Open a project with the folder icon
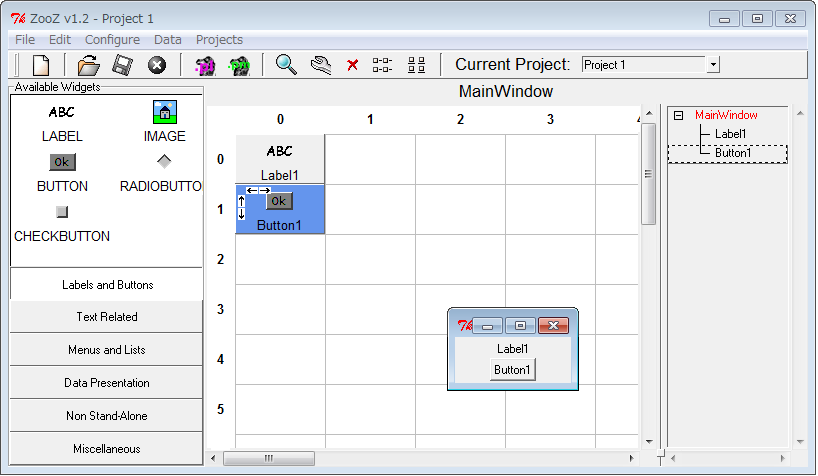Image resolution: width=818 pixels, height=476 pixels. click(88, 65)
